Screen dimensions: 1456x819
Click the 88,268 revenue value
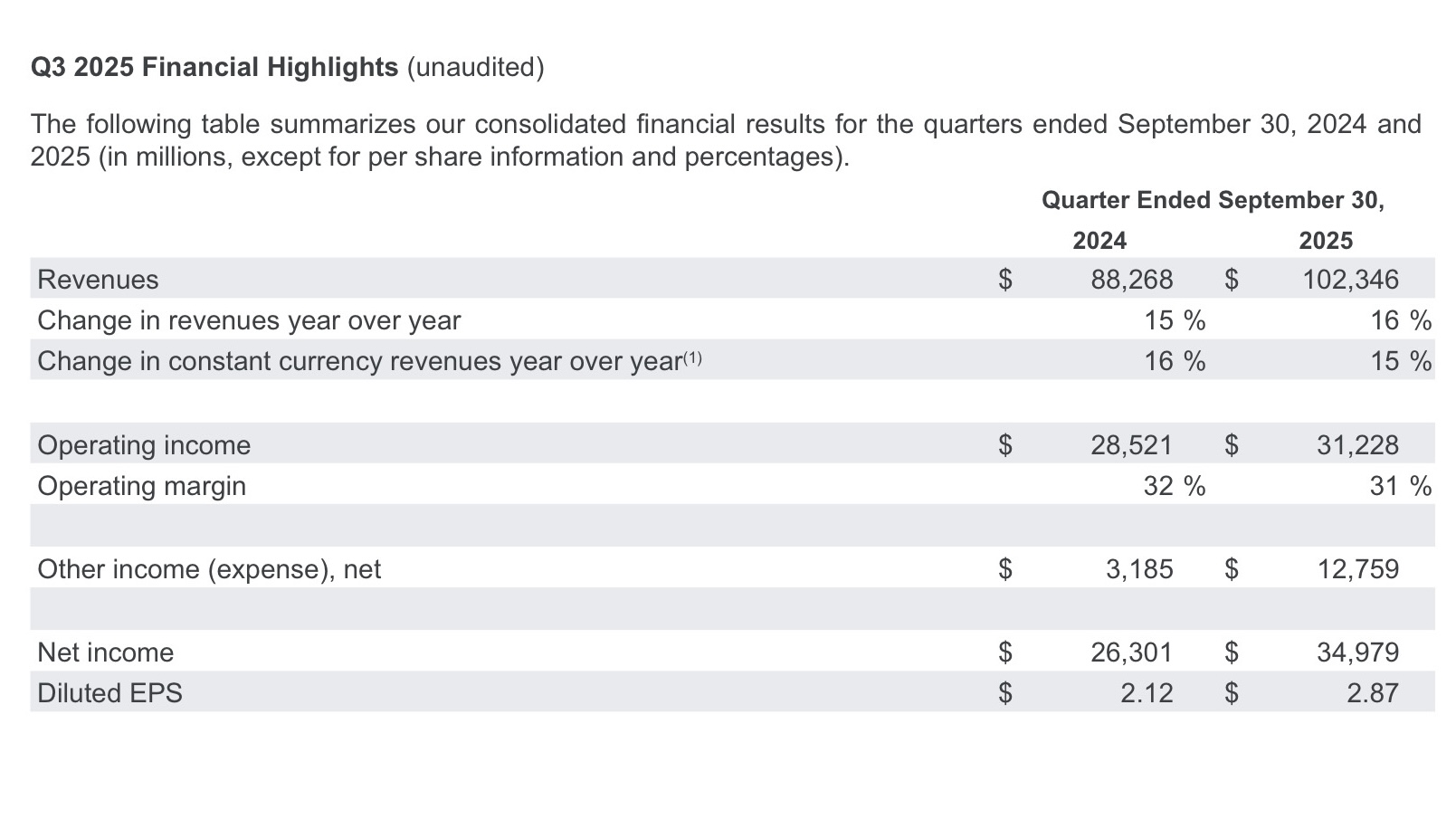click(x=1131, y=280)
